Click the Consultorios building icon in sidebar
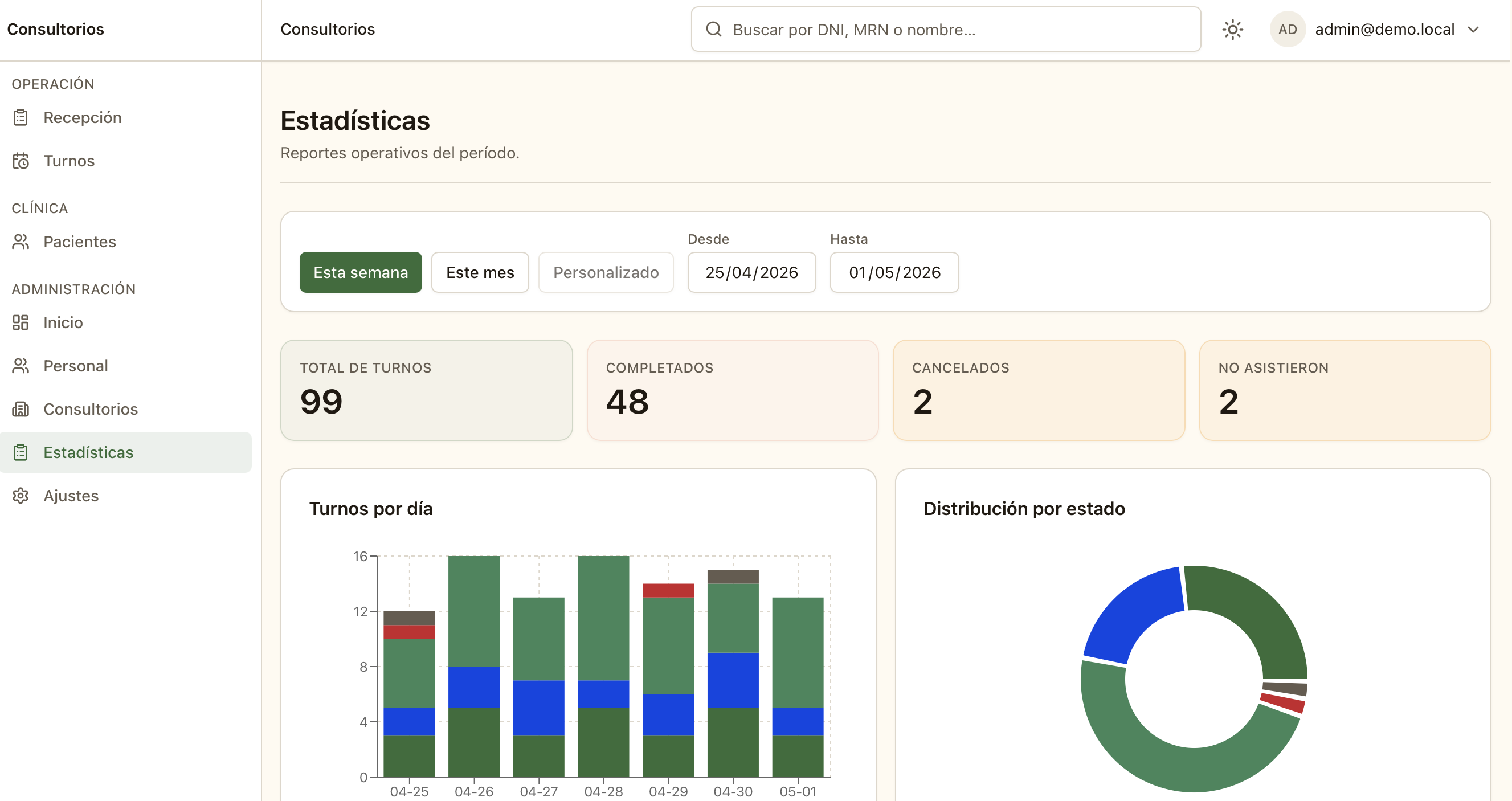The height and width of the screenshot is (801, 1512). coord(21,409)
